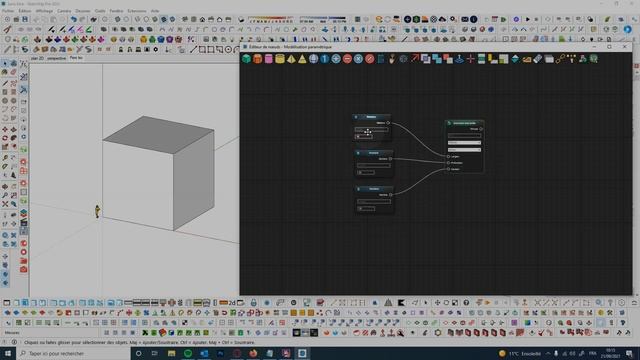Switch to the Pers iso scene tab

(x=76, y=58)
